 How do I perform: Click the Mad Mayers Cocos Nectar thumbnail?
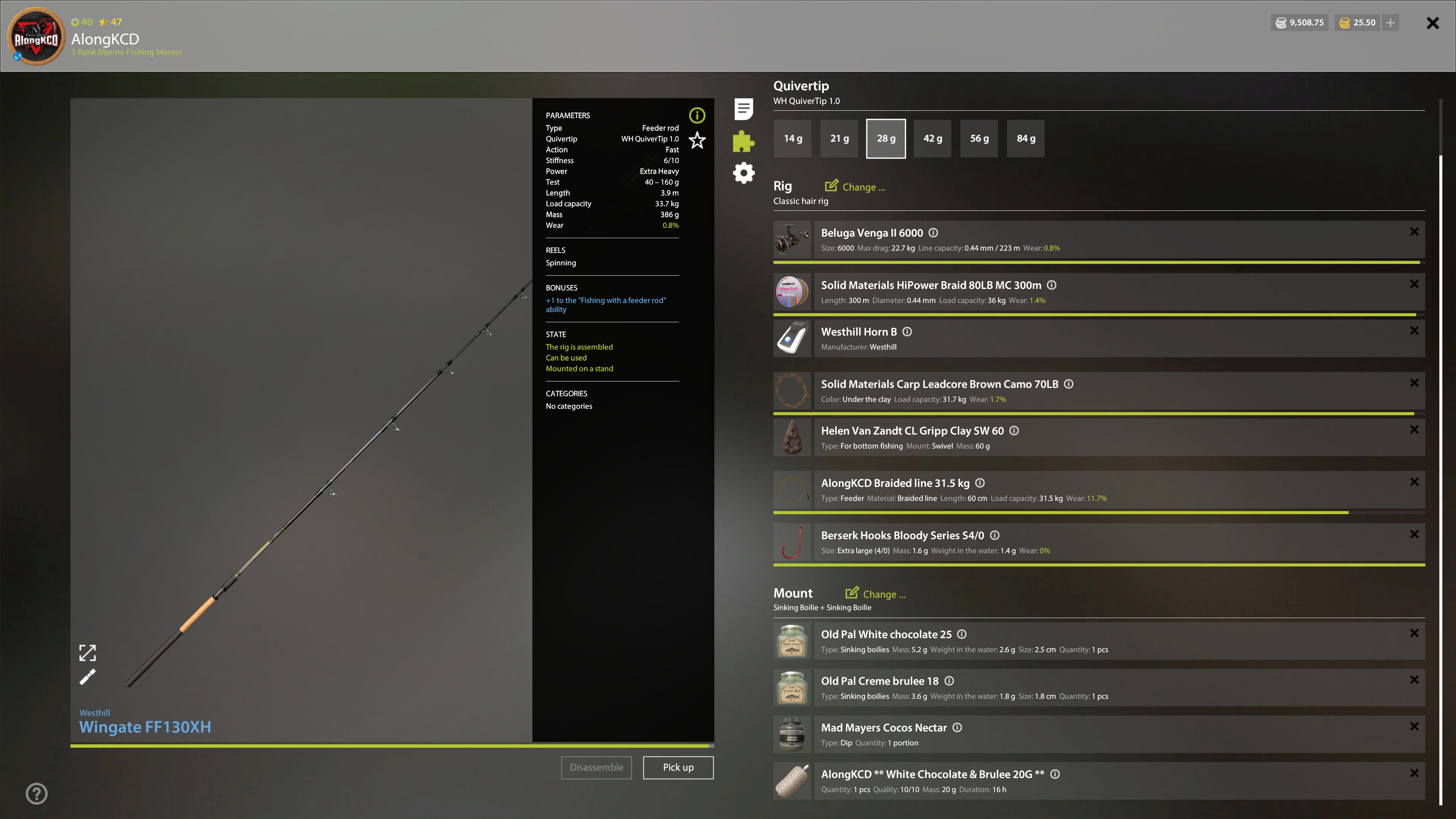tap(792, 734)
